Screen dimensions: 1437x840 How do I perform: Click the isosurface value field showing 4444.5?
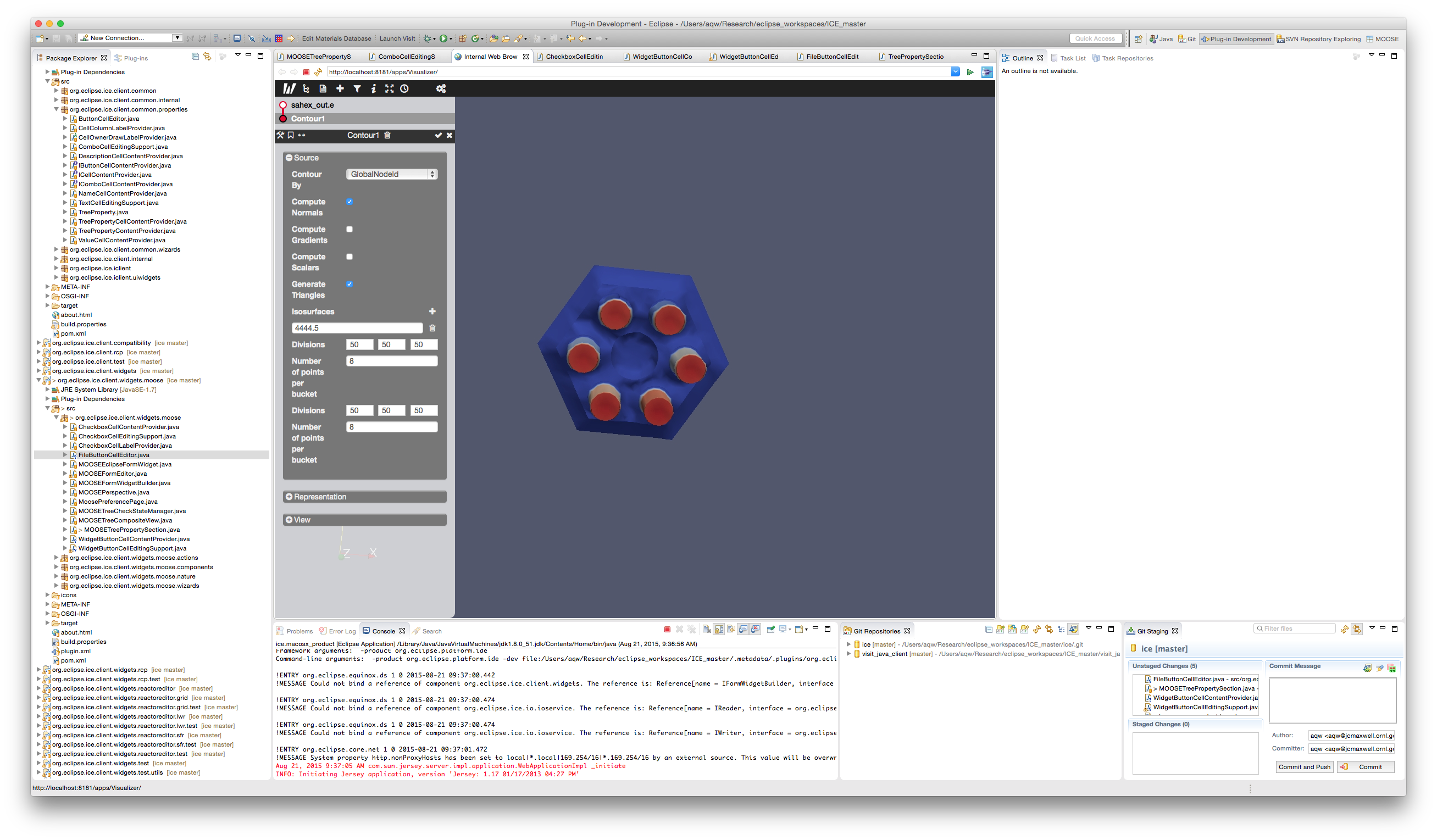click(x=357, y=328)
